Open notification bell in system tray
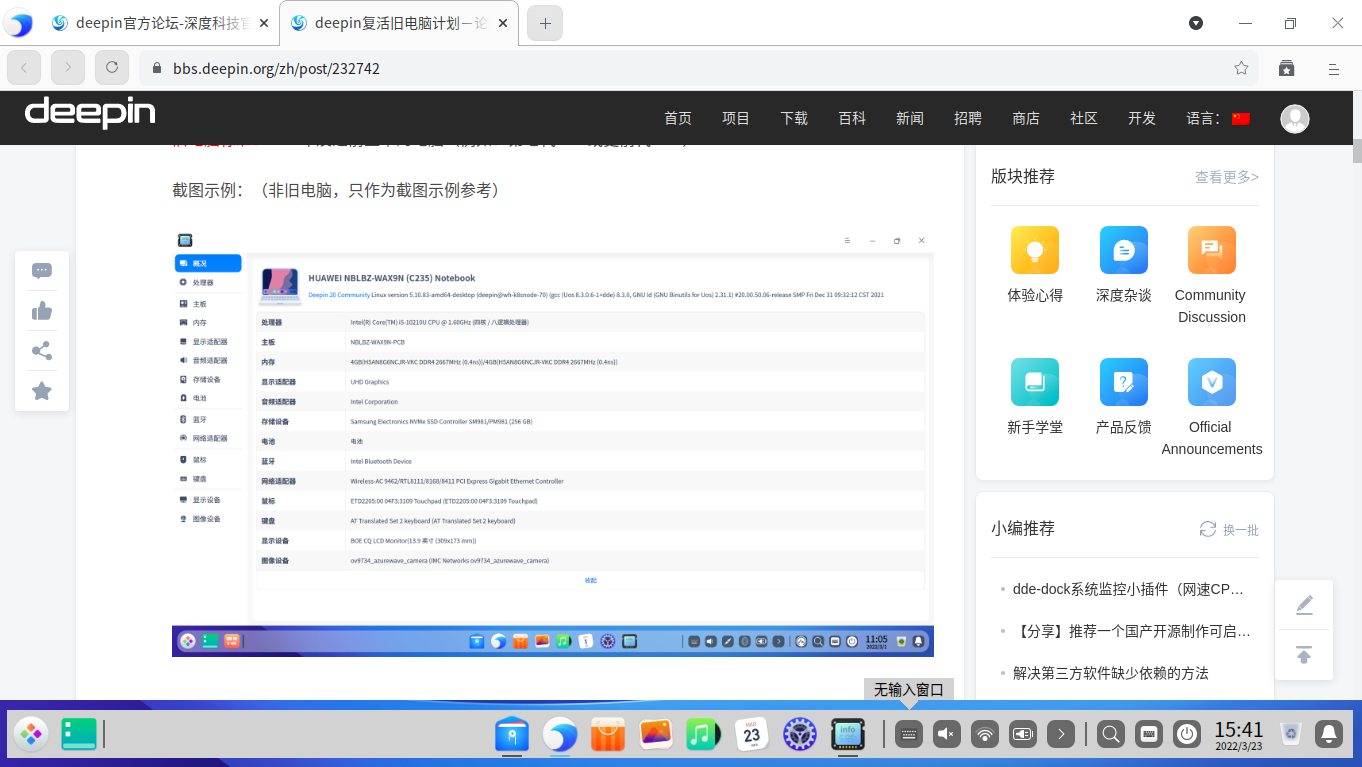The image size is (1362, 767). [x=1328, y=734]
